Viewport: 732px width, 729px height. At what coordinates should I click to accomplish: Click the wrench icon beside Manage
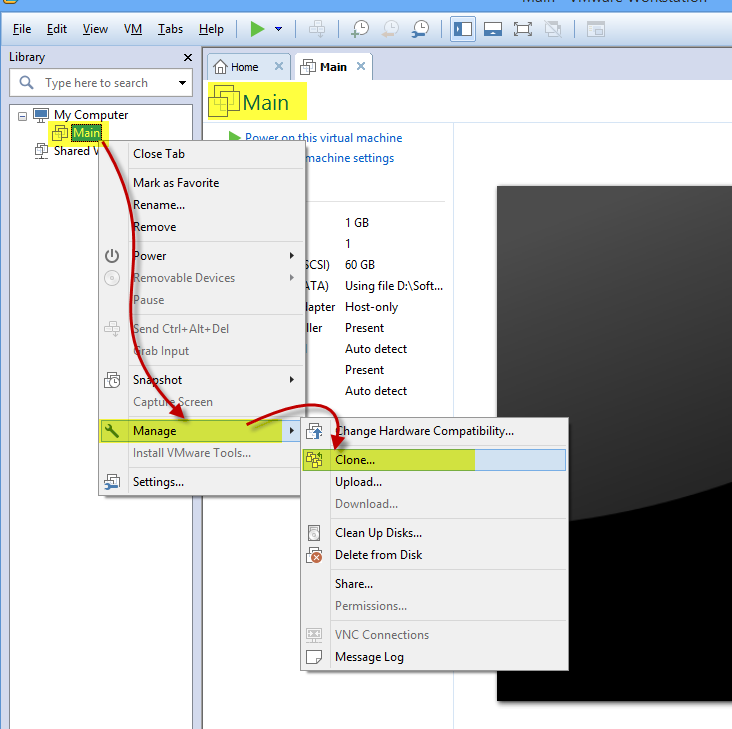(x=112, y=431)
